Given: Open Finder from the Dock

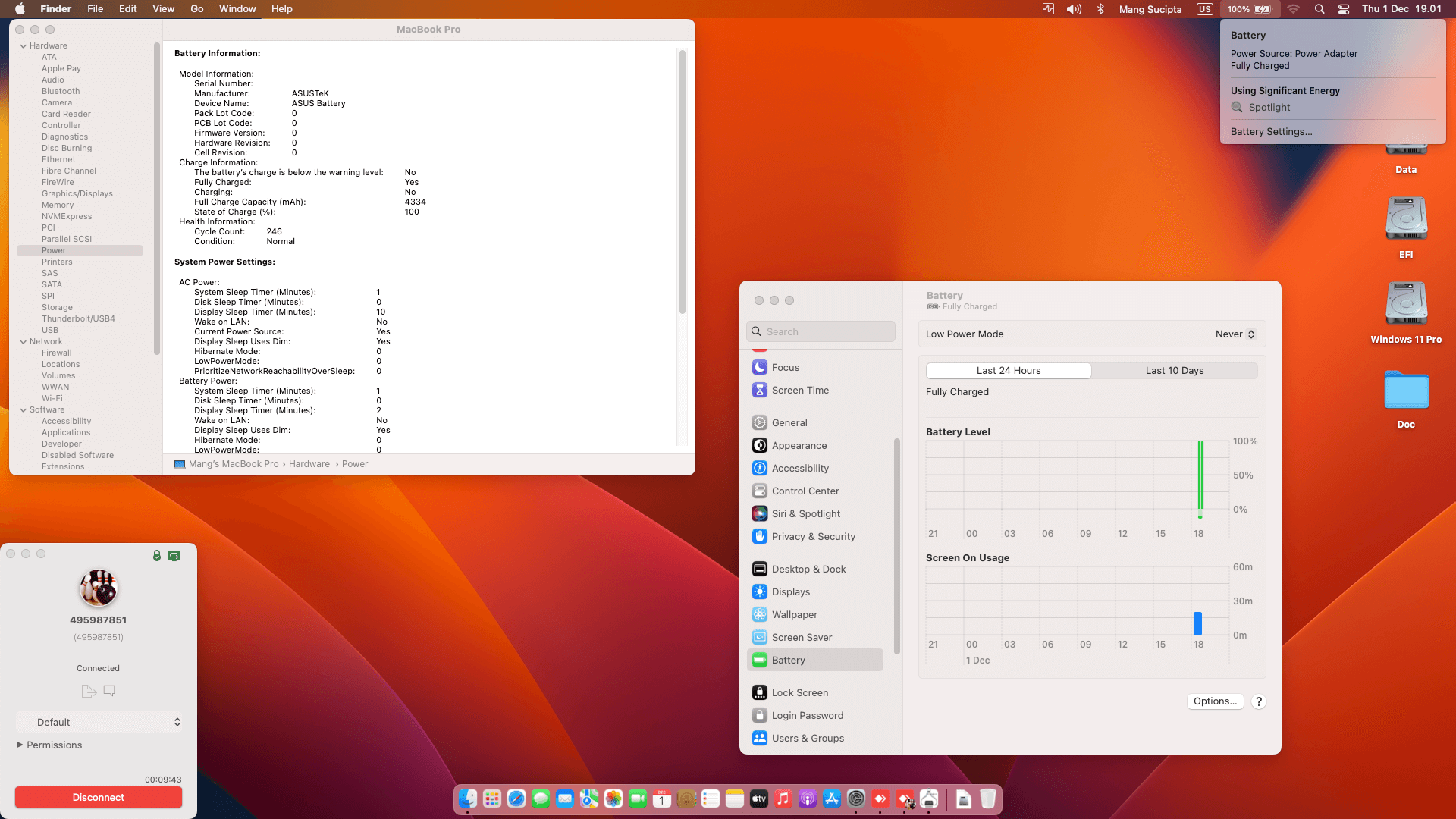Looking at the screenshot, I should tap(468, 799).
